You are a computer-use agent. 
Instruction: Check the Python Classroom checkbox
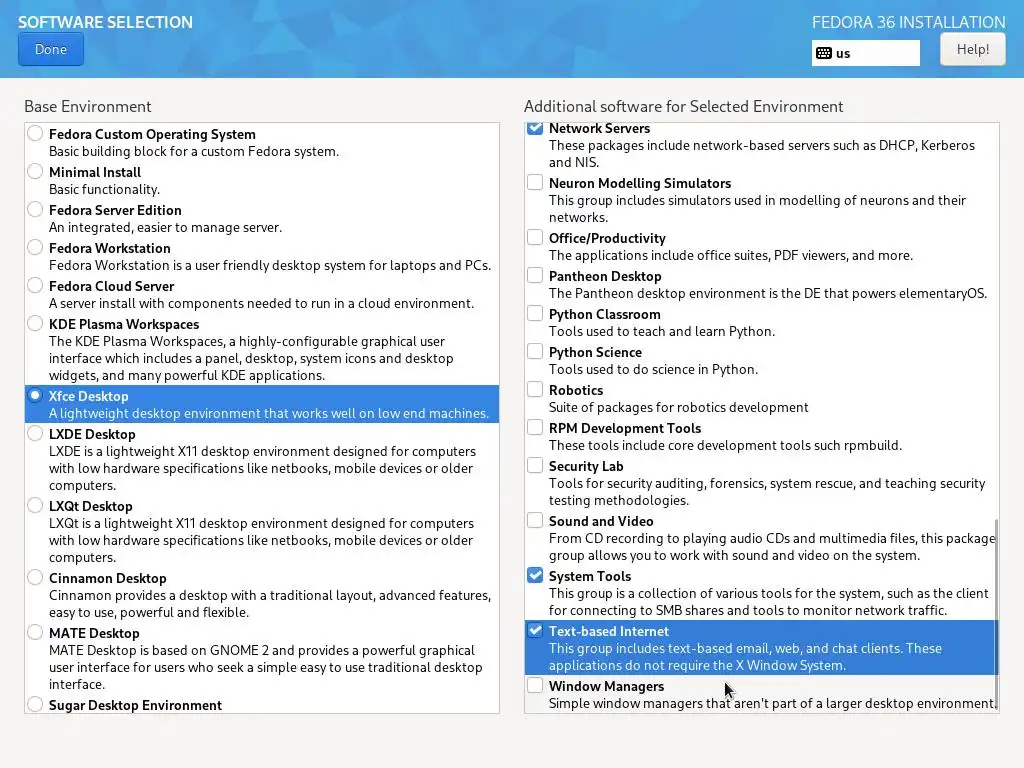535,313
